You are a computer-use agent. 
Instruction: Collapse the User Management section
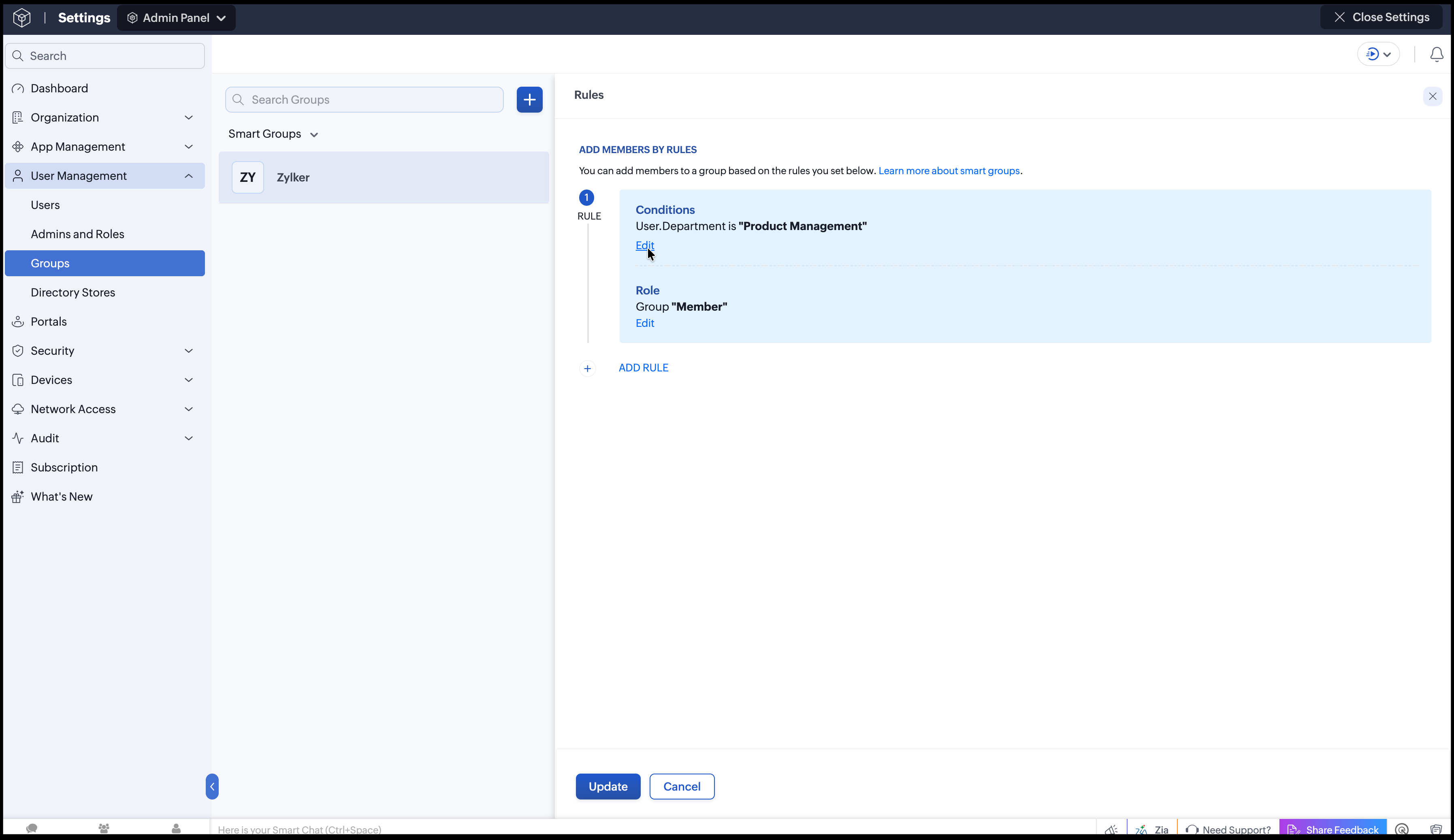coord(105,176)
